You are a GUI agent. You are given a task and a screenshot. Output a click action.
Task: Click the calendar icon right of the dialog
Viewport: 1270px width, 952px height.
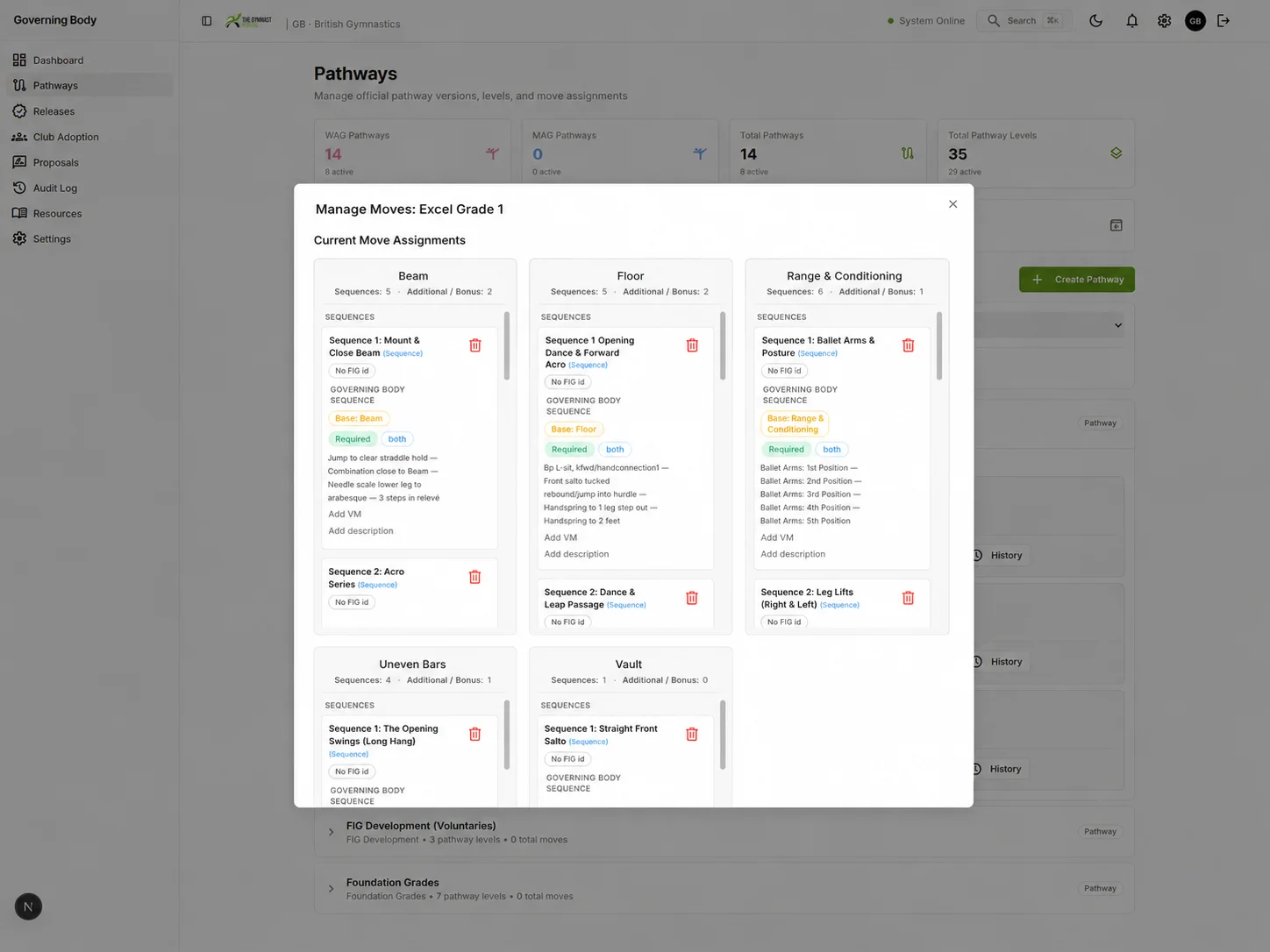coord(1117,225)
